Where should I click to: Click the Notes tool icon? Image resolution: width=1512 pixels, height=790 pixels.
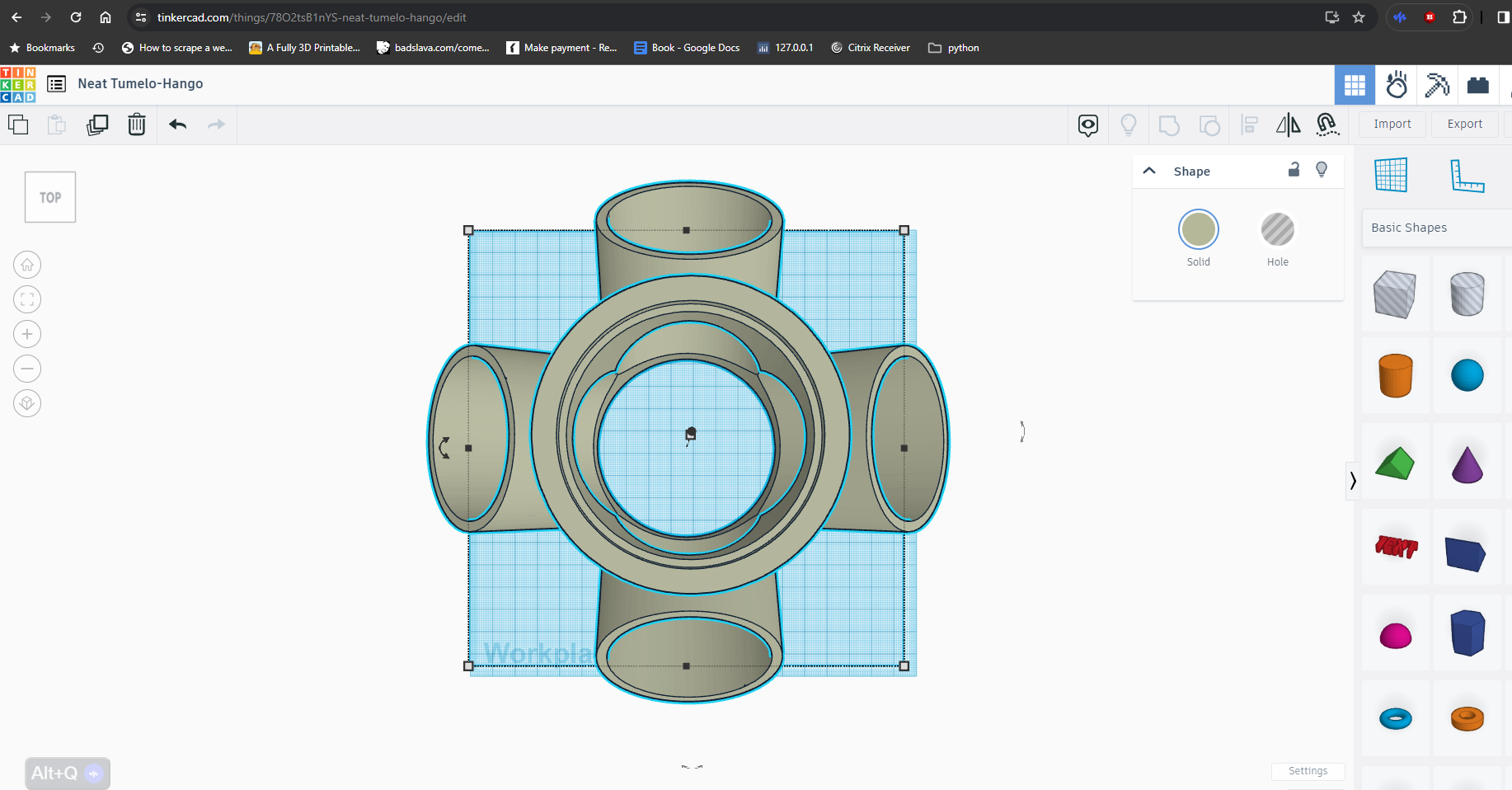pyautogui.click(x=1087, y=125)
